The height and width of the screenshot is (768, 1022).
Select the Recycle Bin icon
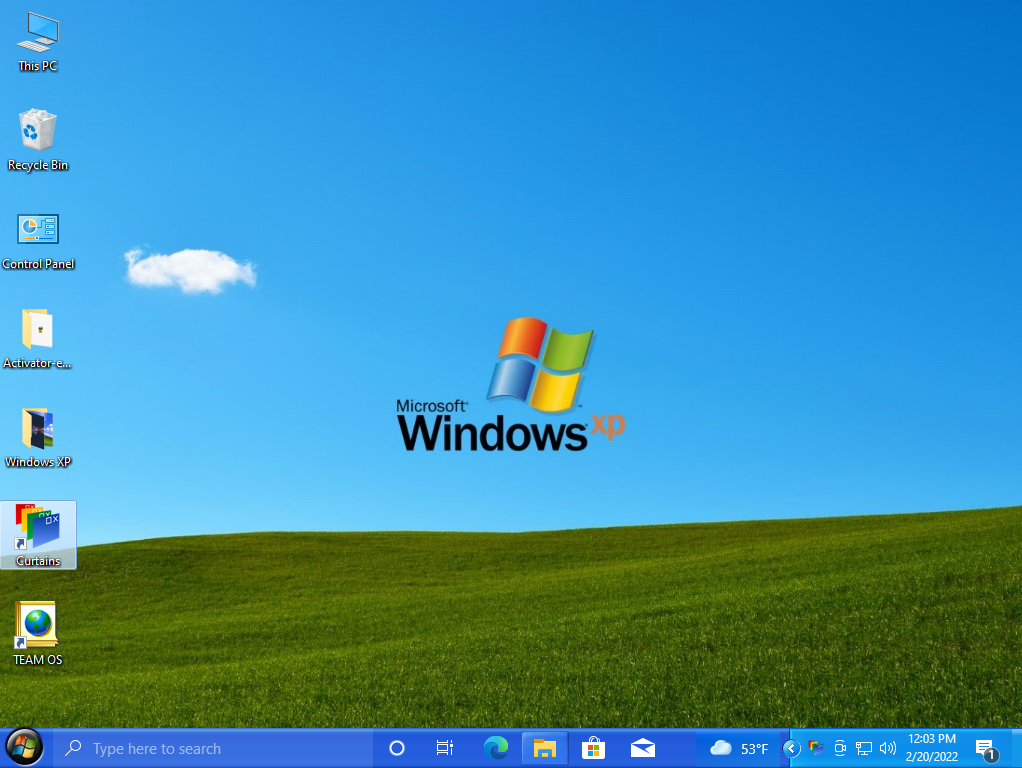pyautogui.click(x=38, y=140)
